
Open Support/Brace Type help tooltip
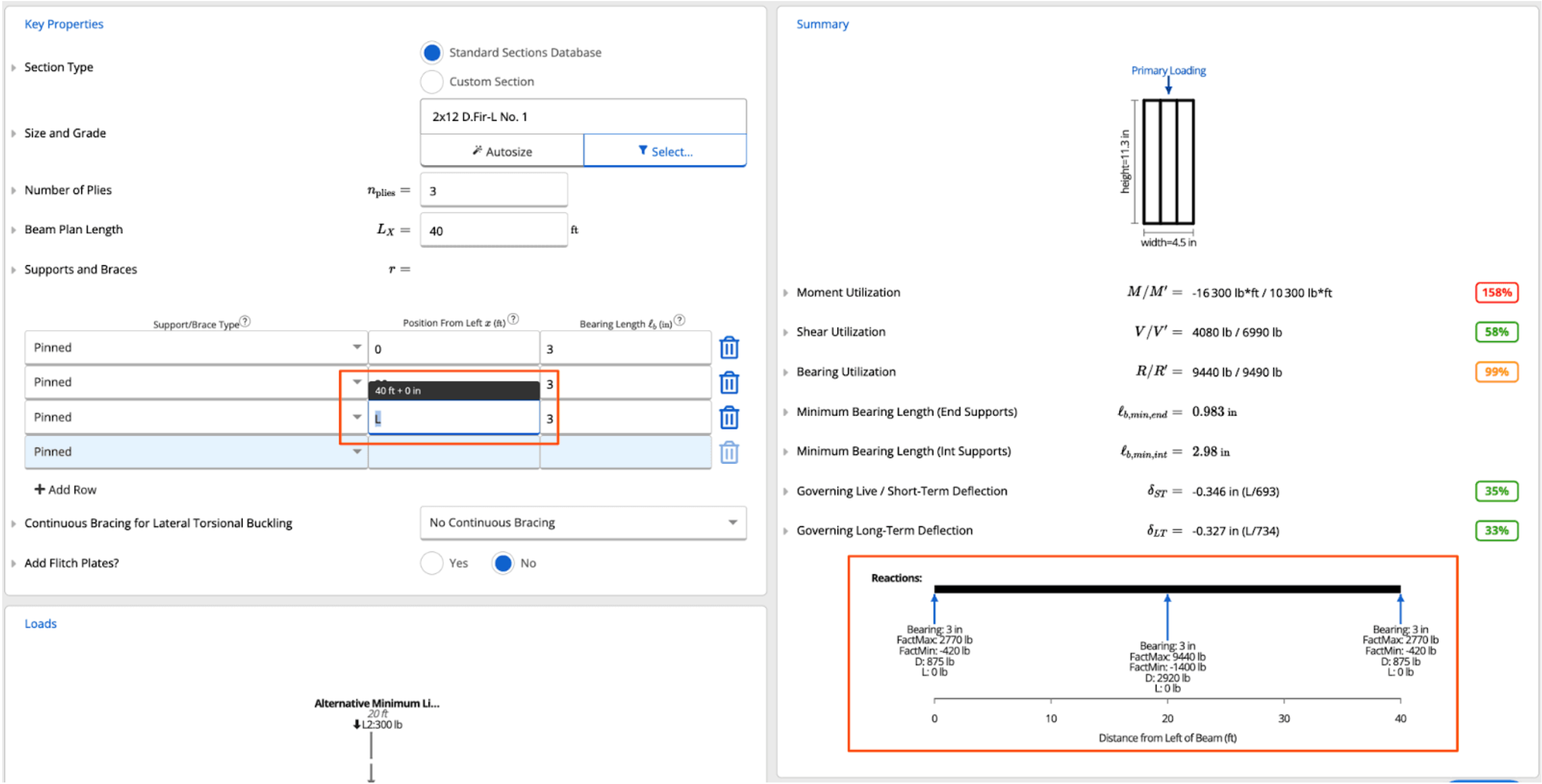(x=245, y=322)
